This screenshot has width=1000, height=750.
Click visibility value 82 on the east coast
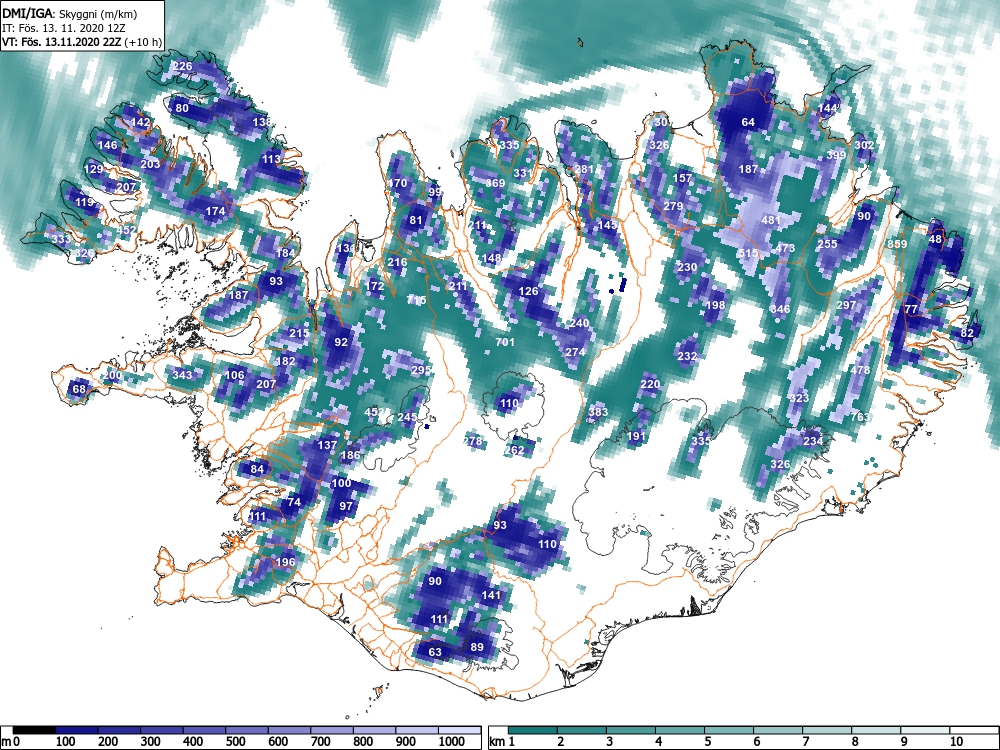[x=967, y=333]
